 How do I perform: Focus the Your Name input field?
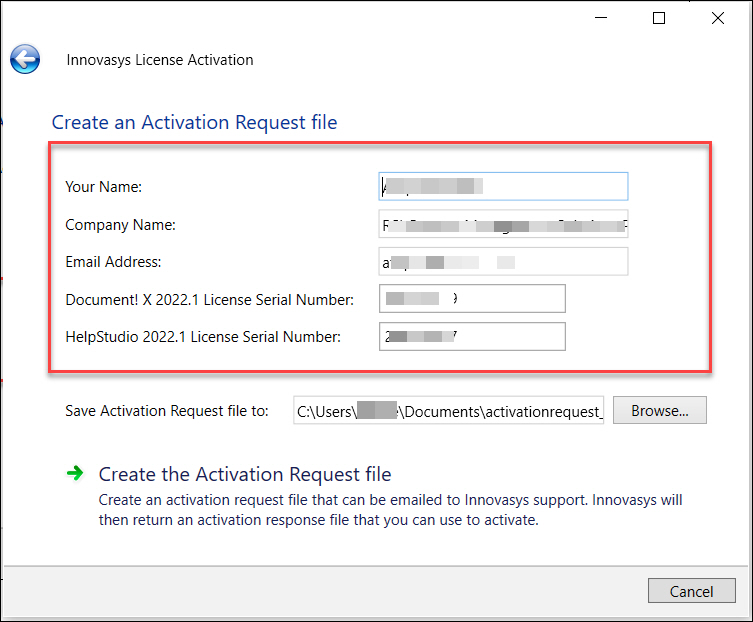pyautogui.click(x=503, y=186)
